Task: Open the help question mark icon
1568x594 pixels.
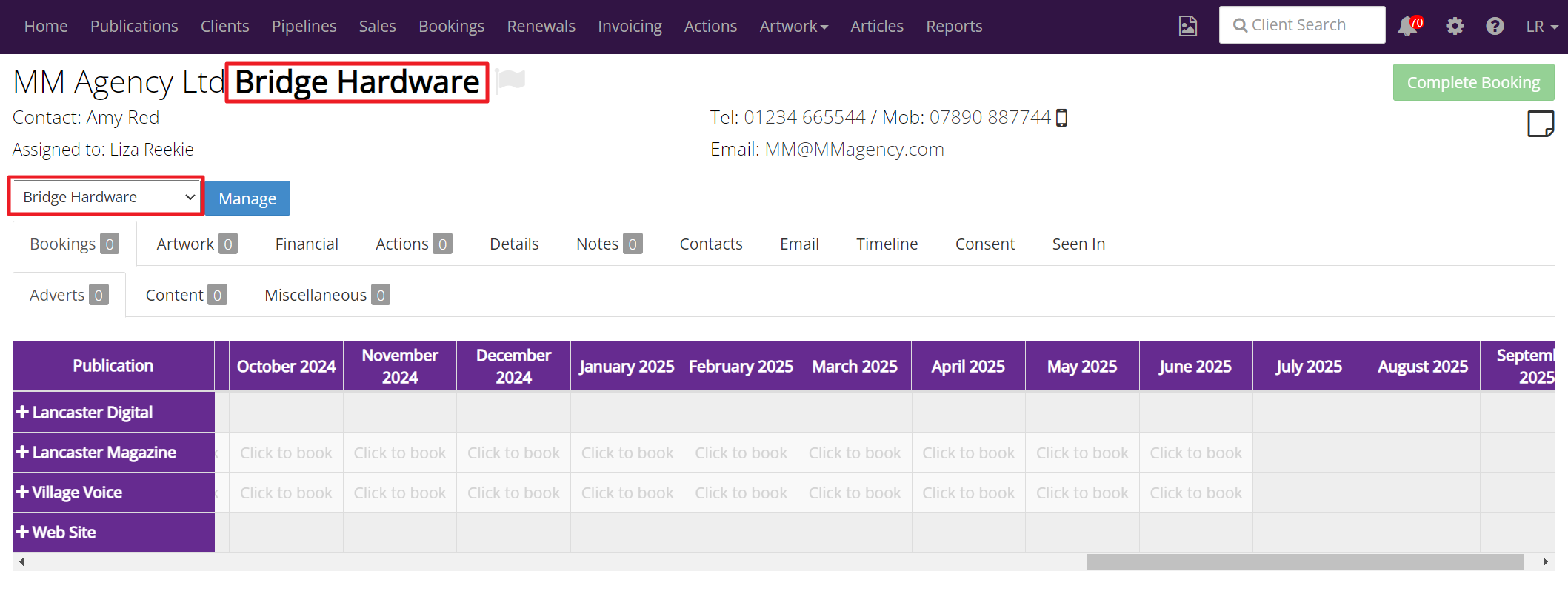Action: click(1495, 26)
